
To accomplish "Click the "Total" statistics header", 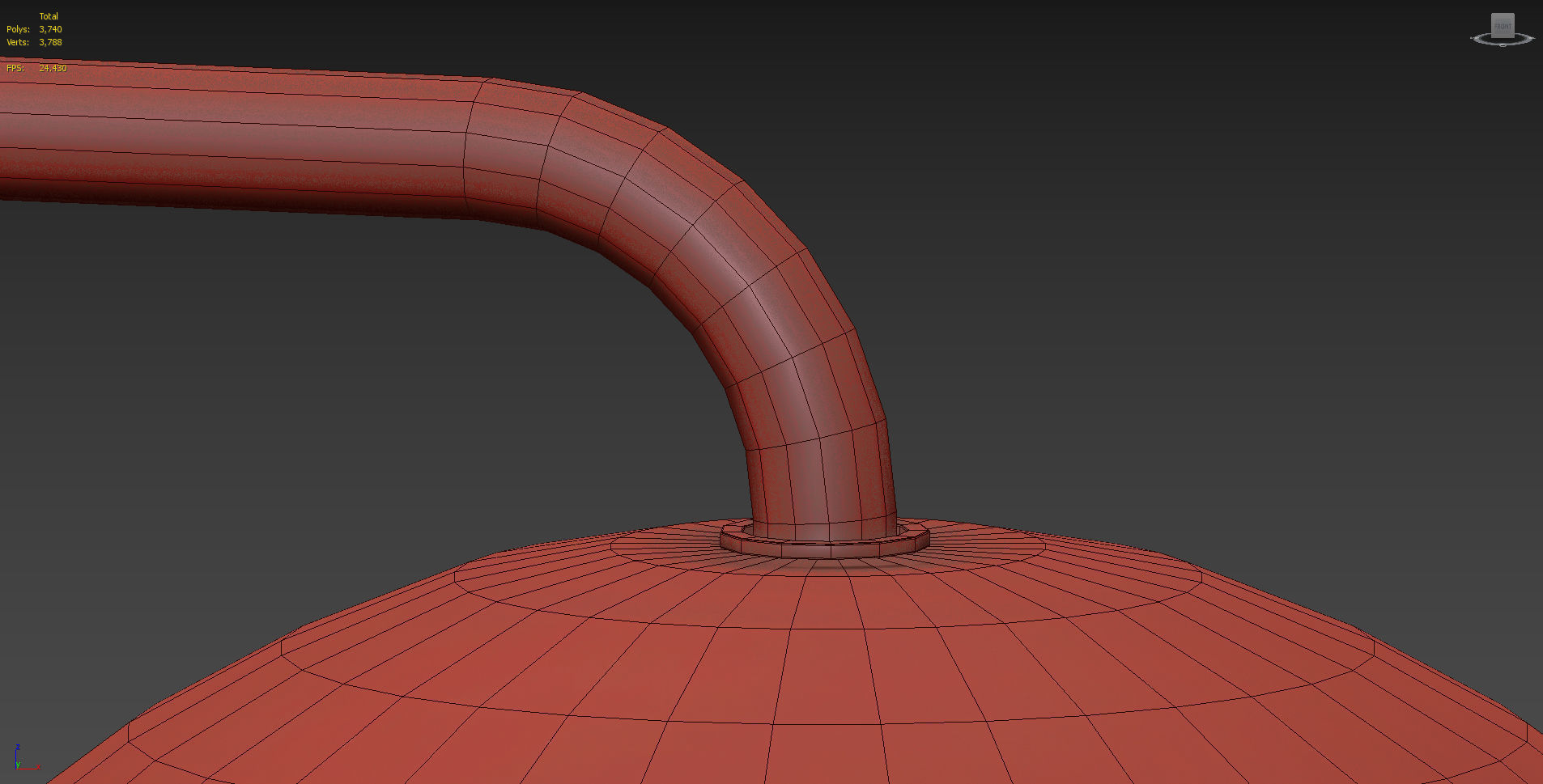I will coord(49,16).
